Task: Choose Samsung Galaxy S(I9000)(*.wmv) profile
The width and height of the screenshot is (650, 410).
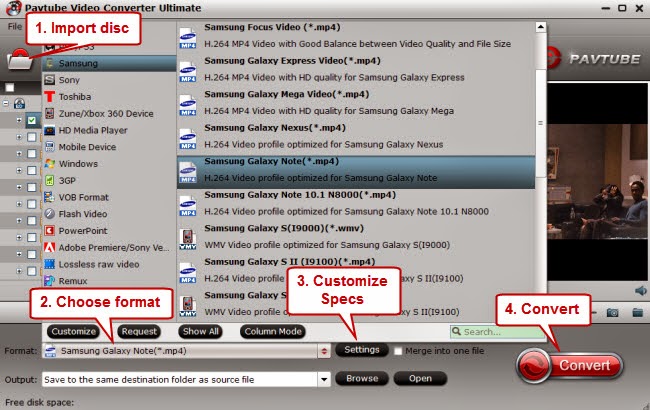Action: [356, 237]
